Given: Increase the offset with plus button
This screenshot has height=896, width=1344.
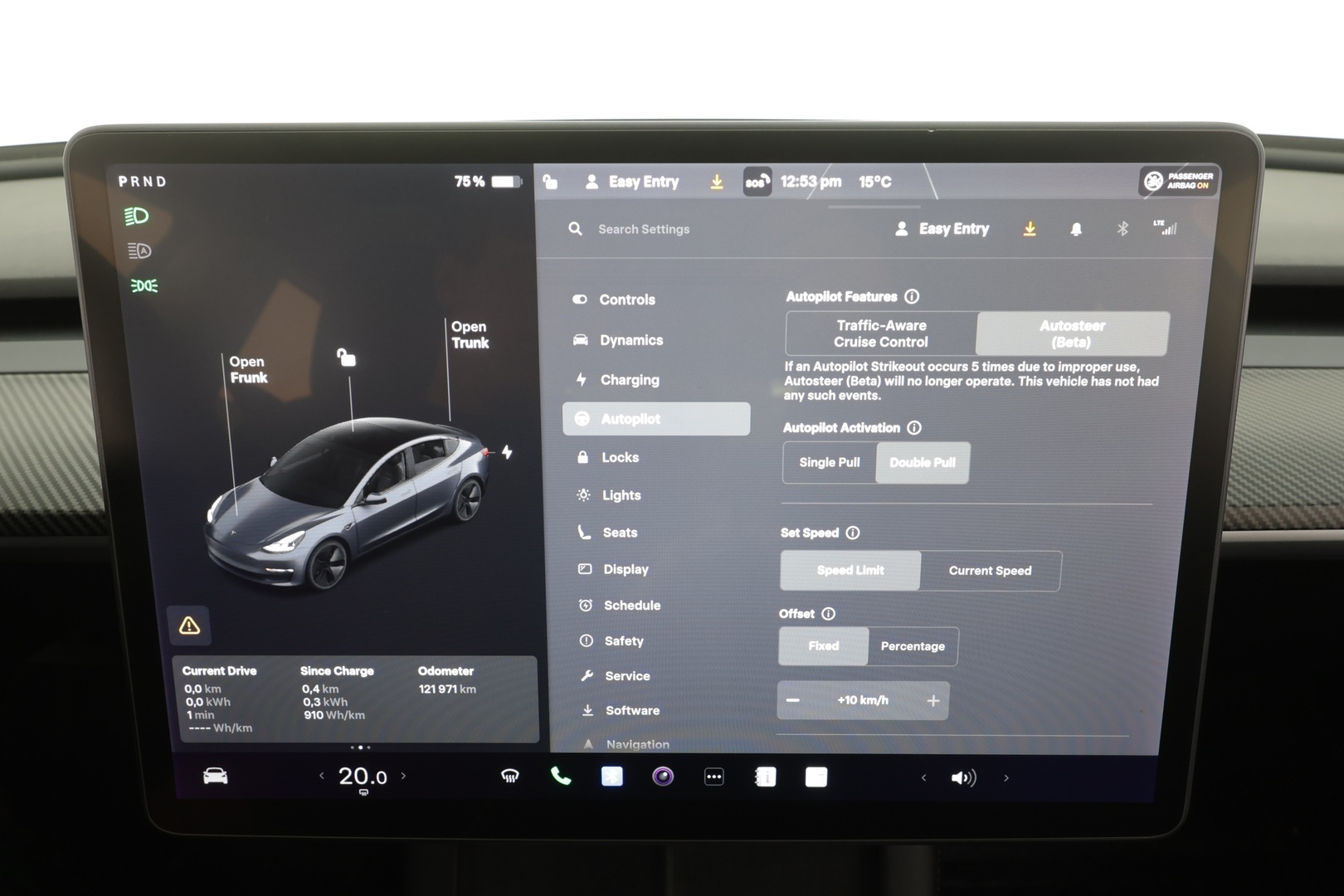Looking at the screenshot, I should [933, 701].
